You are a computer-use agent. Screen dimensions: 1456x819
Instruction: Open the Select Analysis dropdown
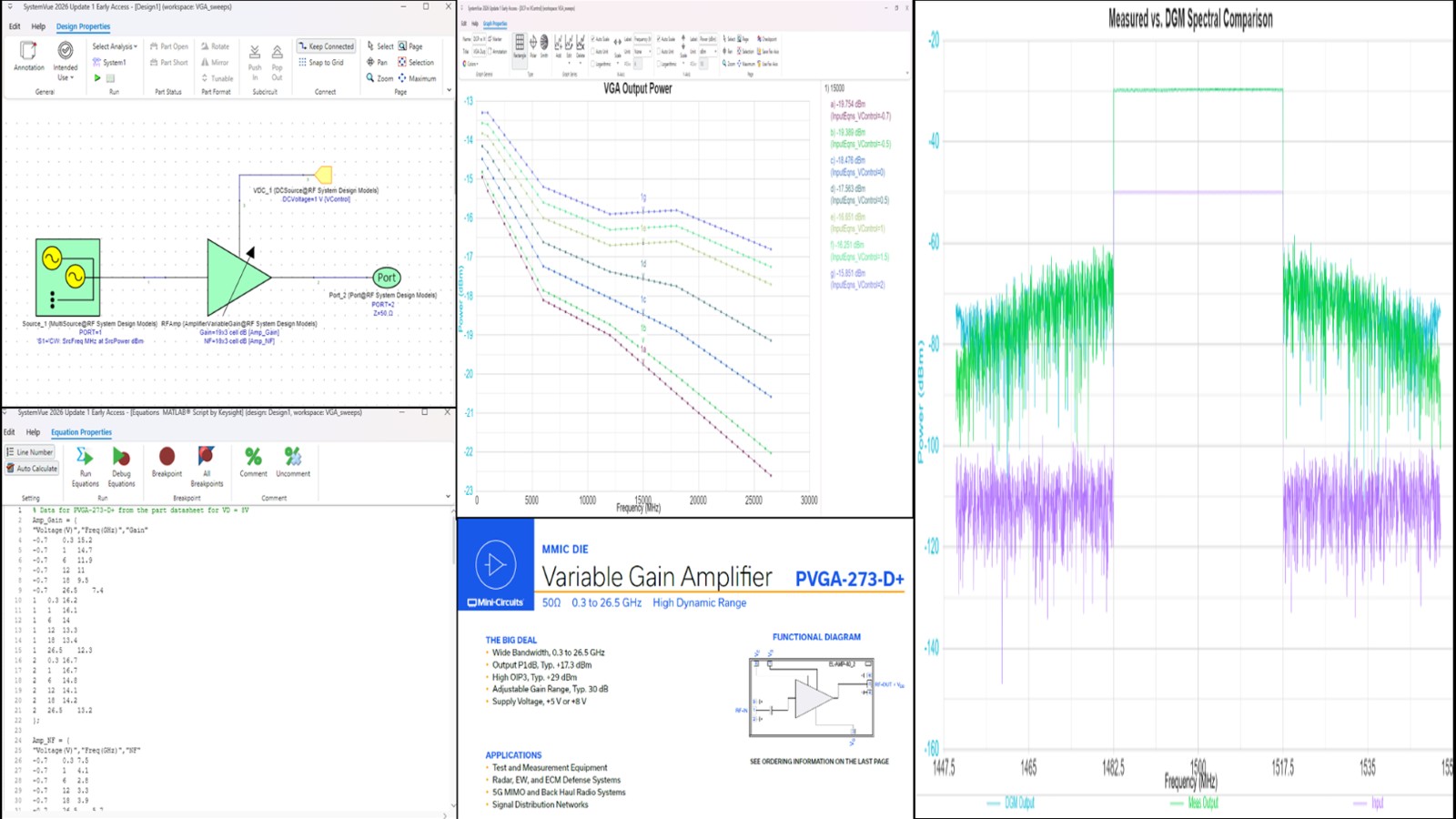(x=115, y=46)
